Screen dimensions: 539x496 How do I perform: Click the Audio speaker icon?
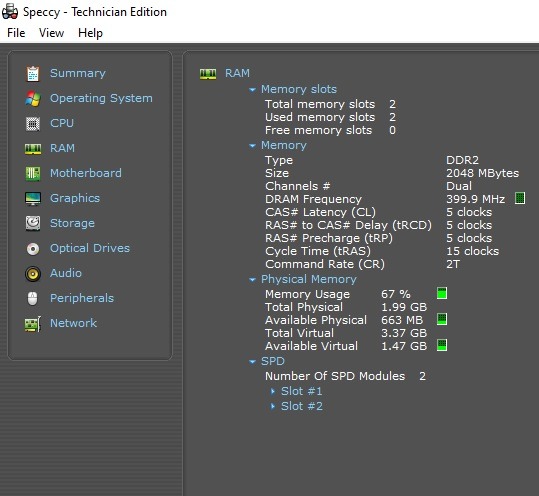(33, 274)
